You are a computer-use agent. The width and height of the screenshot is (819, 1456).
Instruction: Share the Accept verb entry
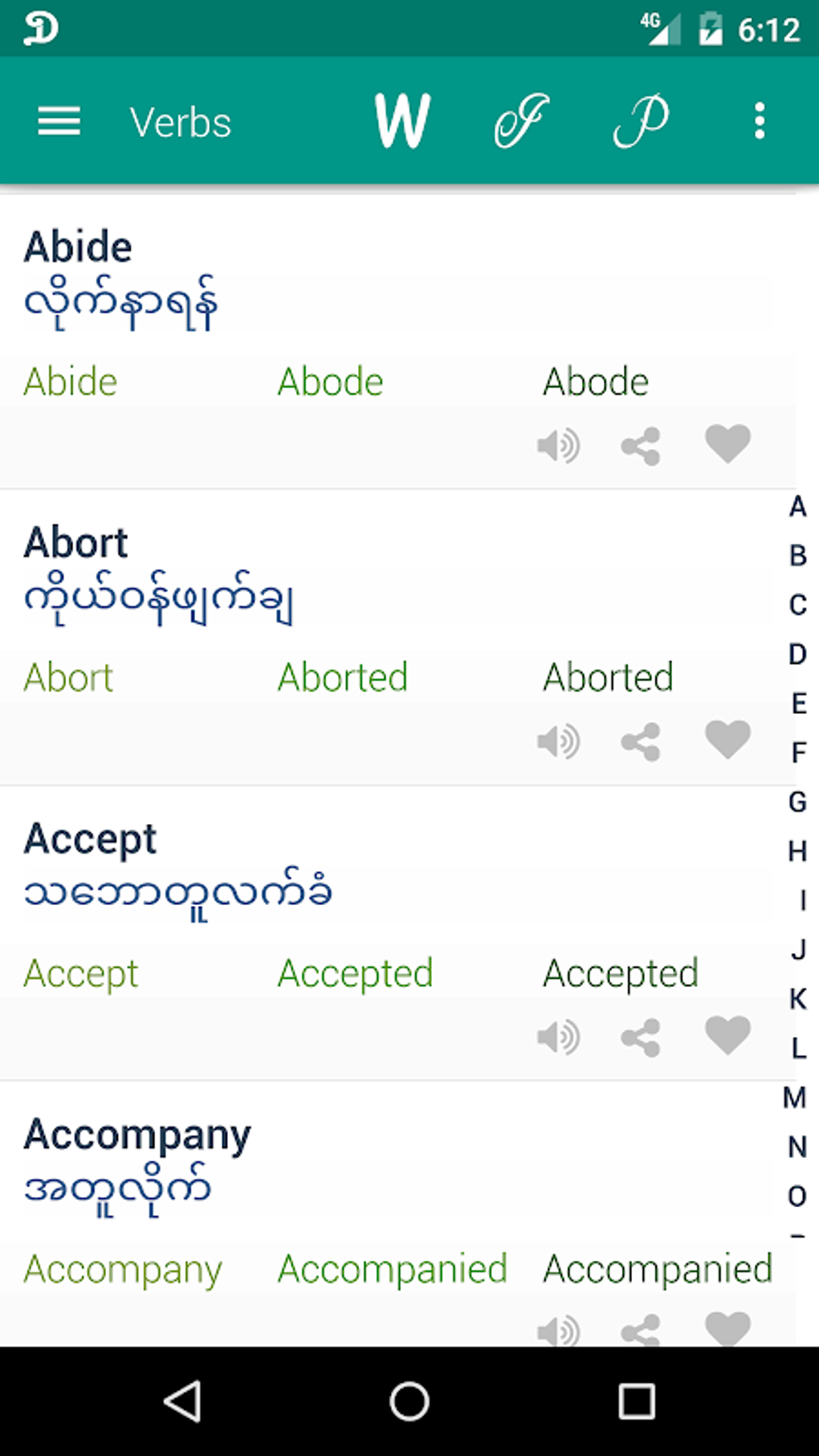click(x=641, y=1037)
